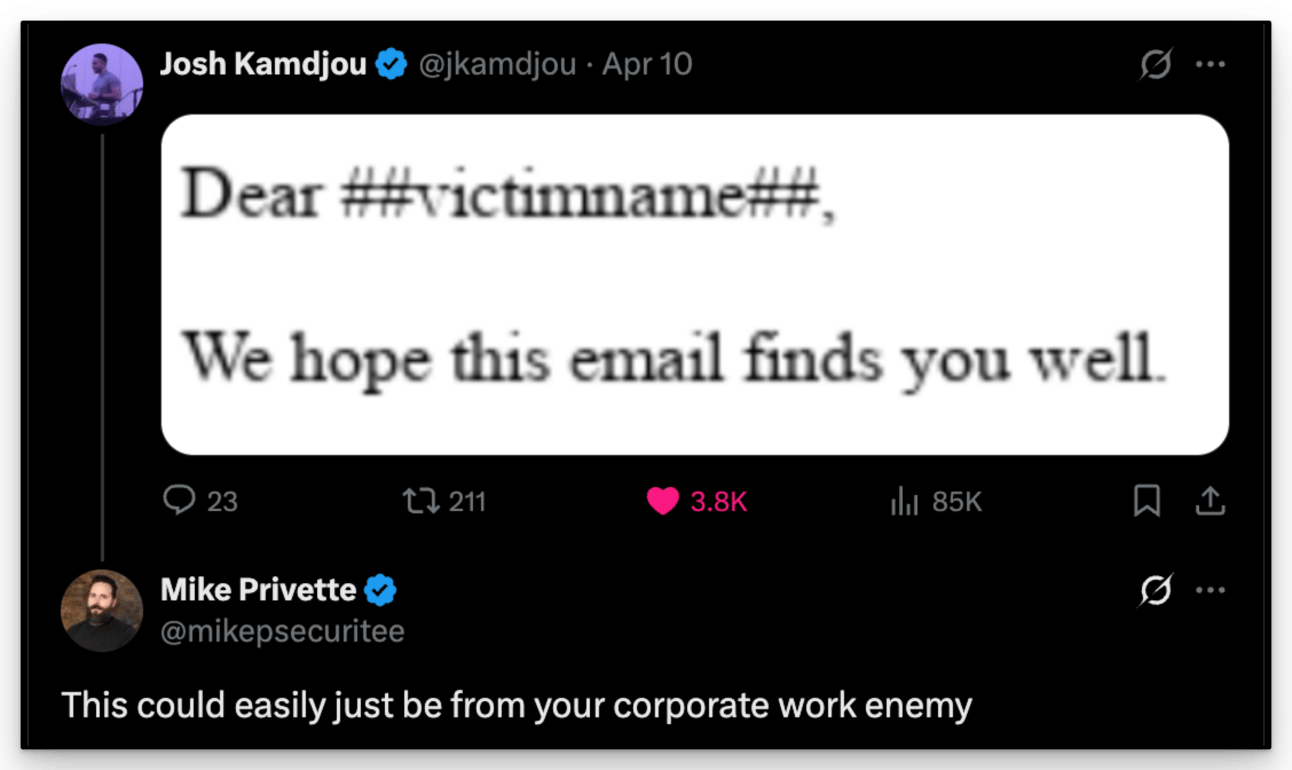Click the Josh Kamdjou display name
The width and height of the screenshot is (1292, 770).
coord(263,65)
